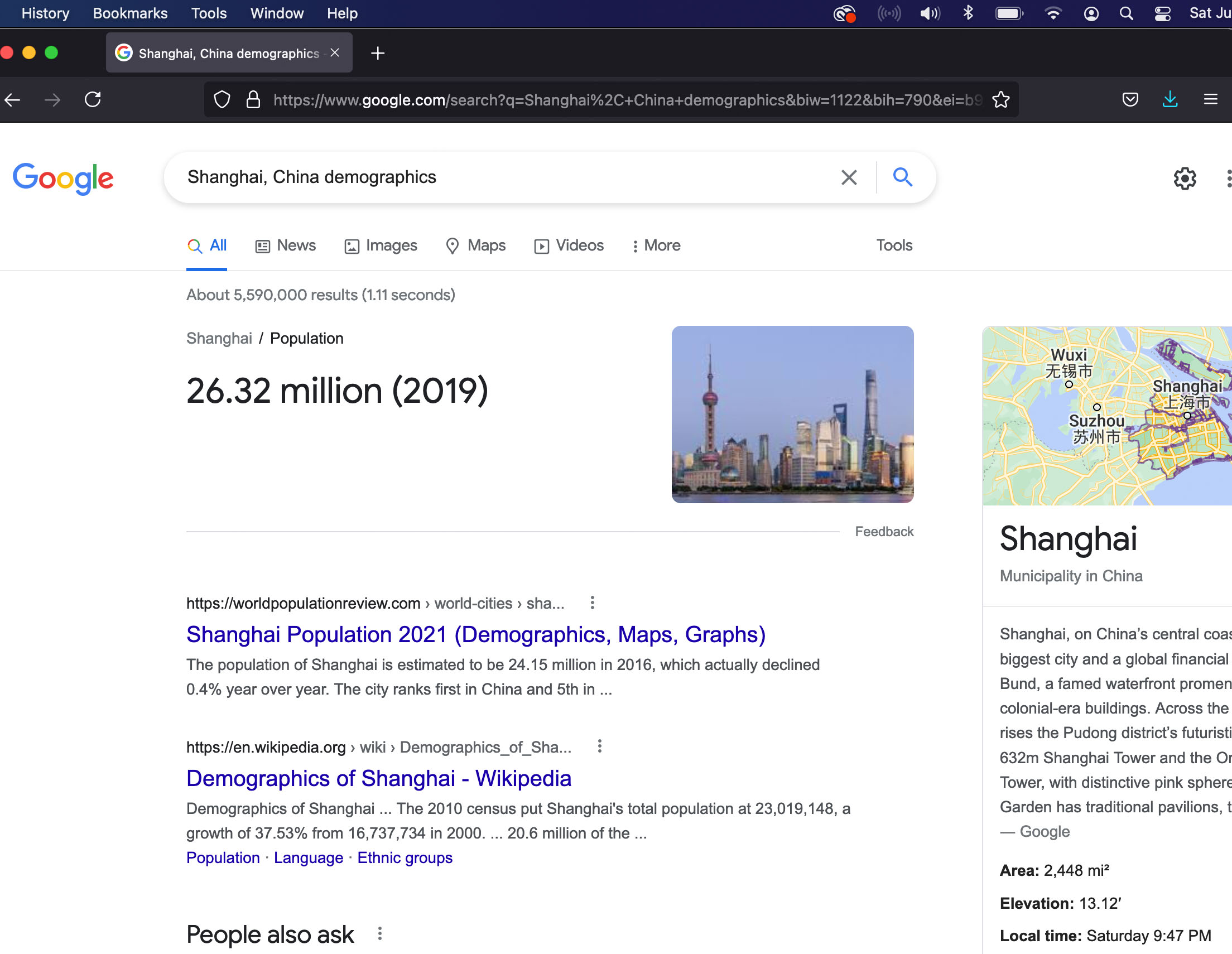Click the battery status icon
Image resolution: width=1232 pixels, height=954 pixels.
point(1009,13)
